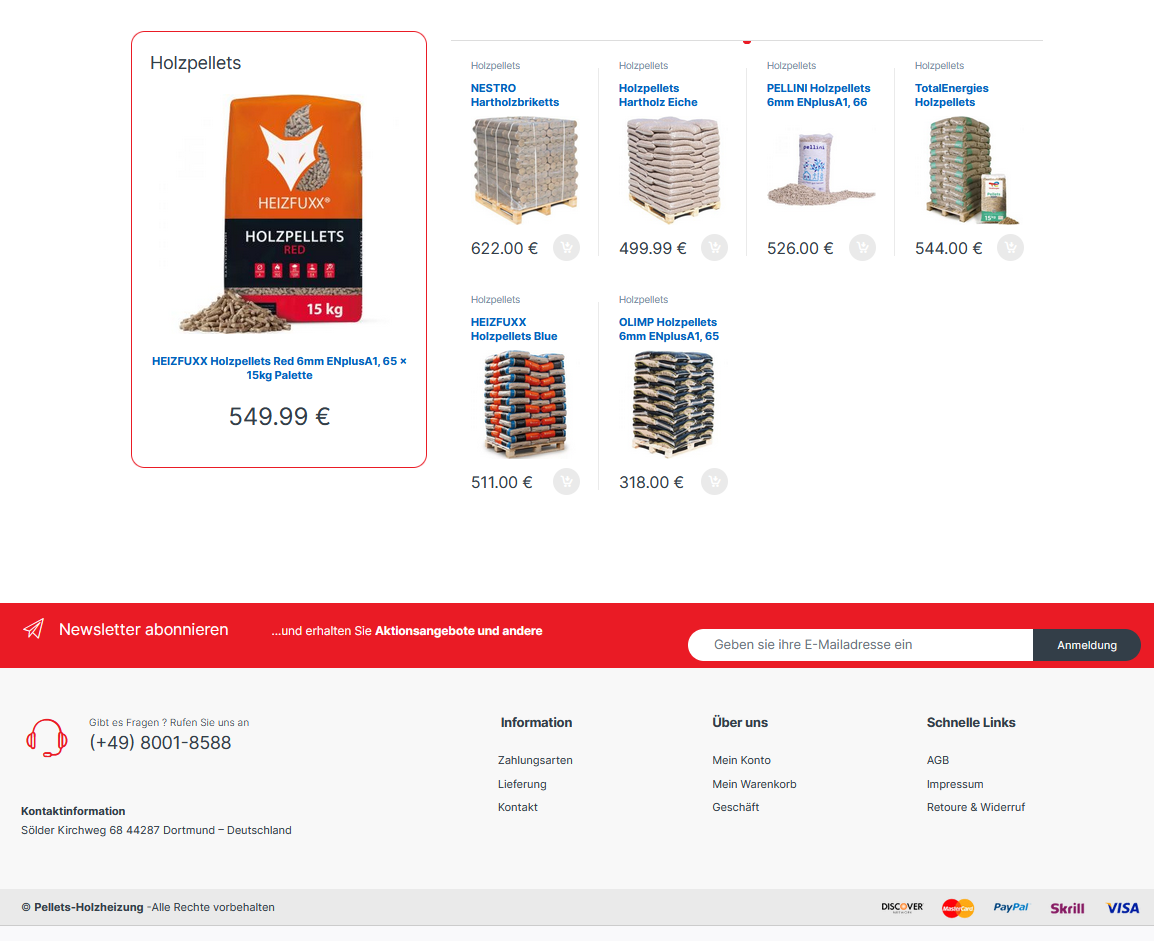Click Holzpellets category above OLIMP product
Viewport: 1154px width, 941px height.
click(x=643, y=299)
